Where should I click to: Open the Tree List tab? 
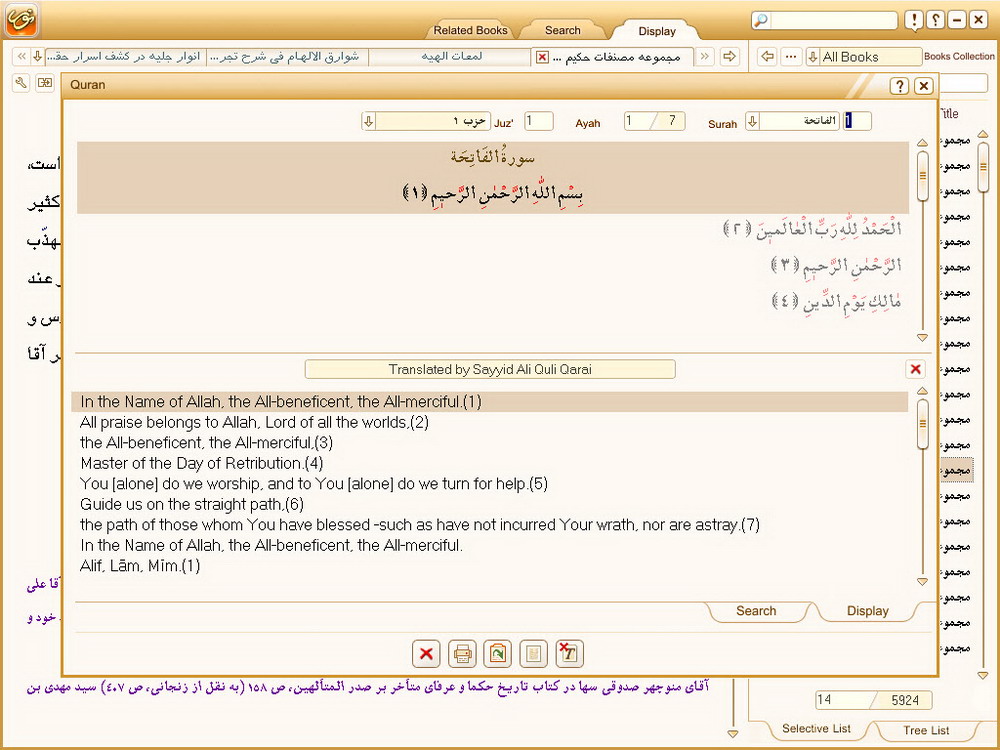926,730
